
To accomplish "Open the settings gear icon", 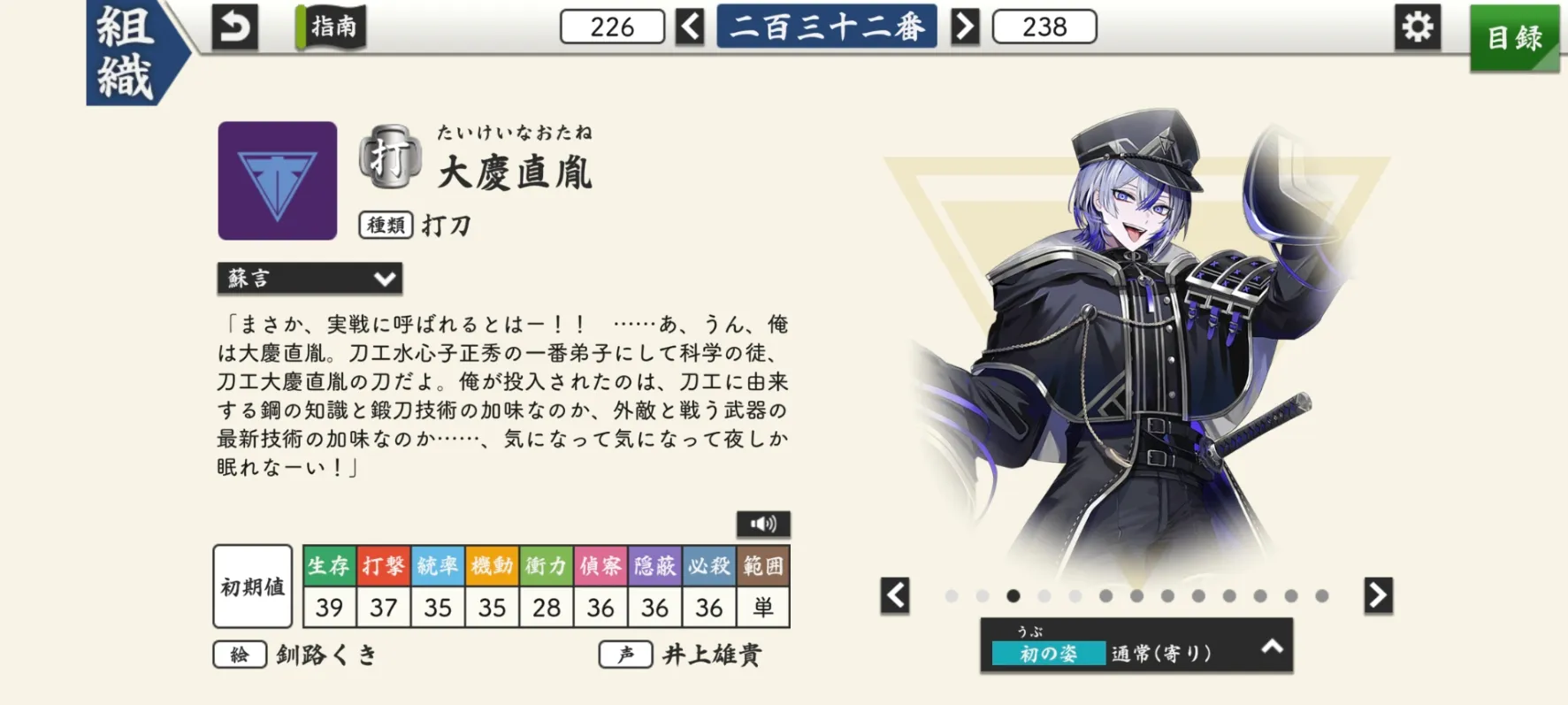I will [x=1418, y=27].
